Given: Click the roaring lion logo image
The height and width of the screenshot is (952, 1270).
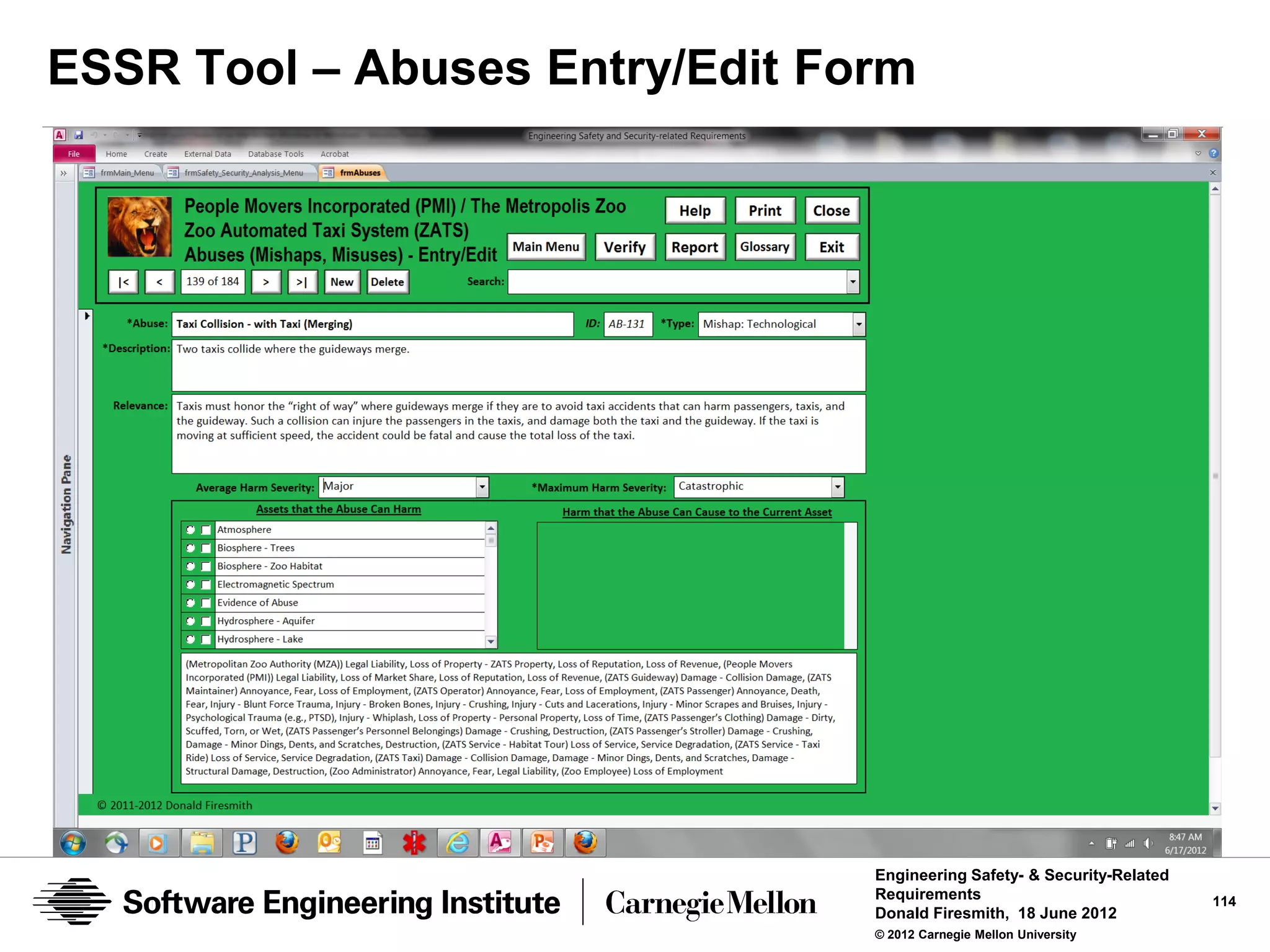Looking at the screenshot, I should (x=140, y=226).
